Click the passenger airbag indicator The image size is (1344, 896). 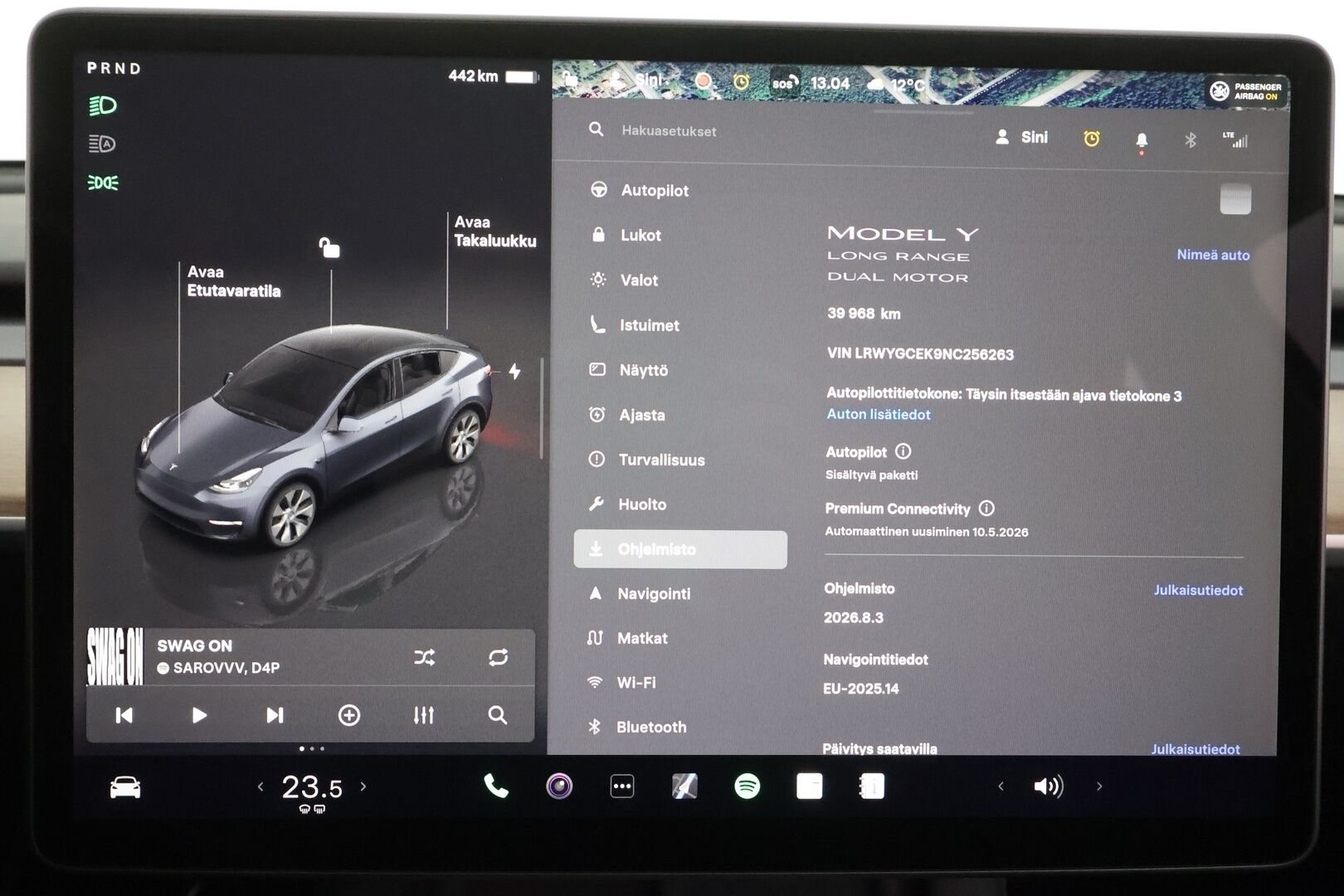click(x=1247, y=91)
